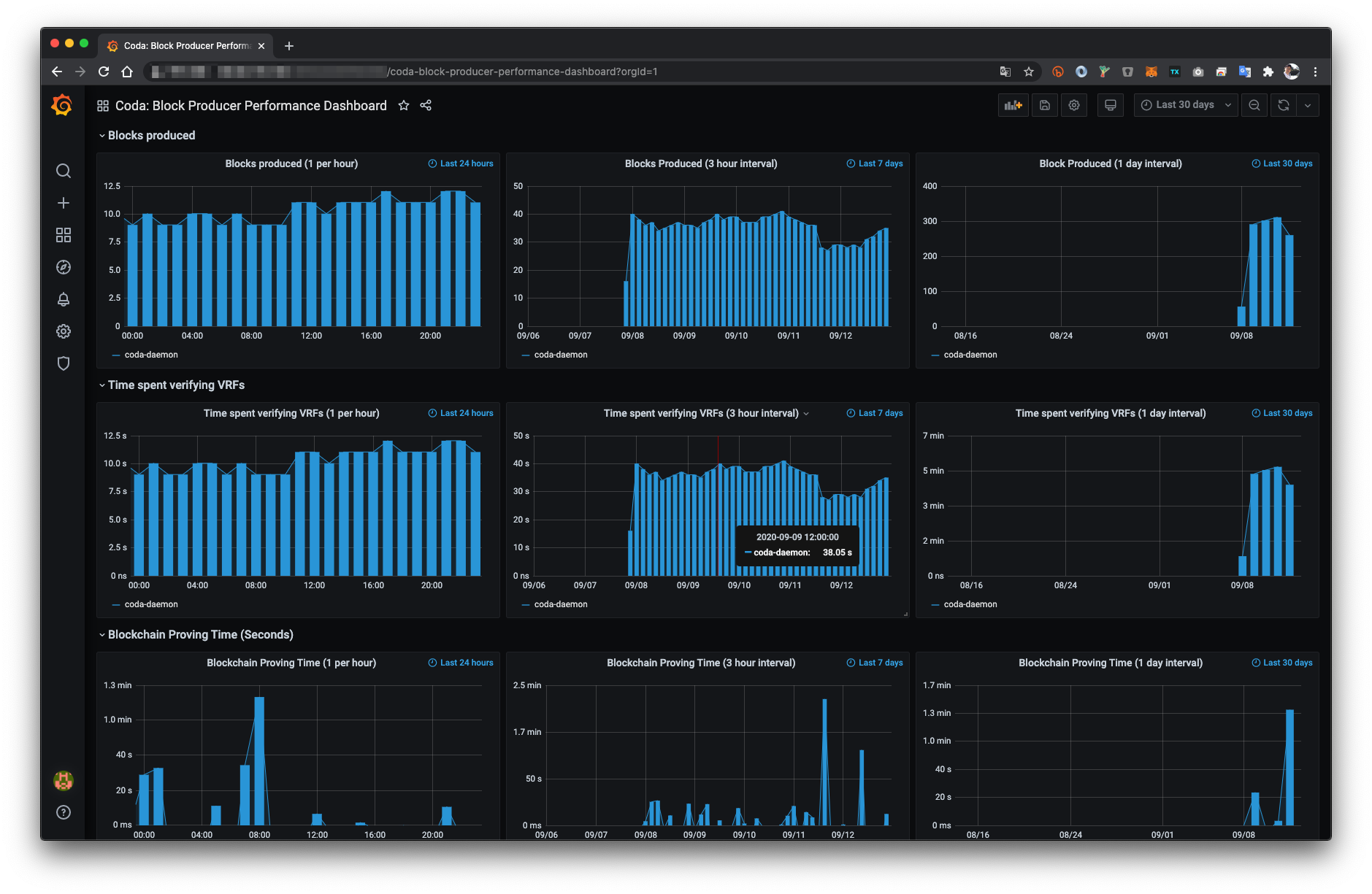Open the search icon in sidebar
This screenshot has width=1372, height=894.
[64, 171]
